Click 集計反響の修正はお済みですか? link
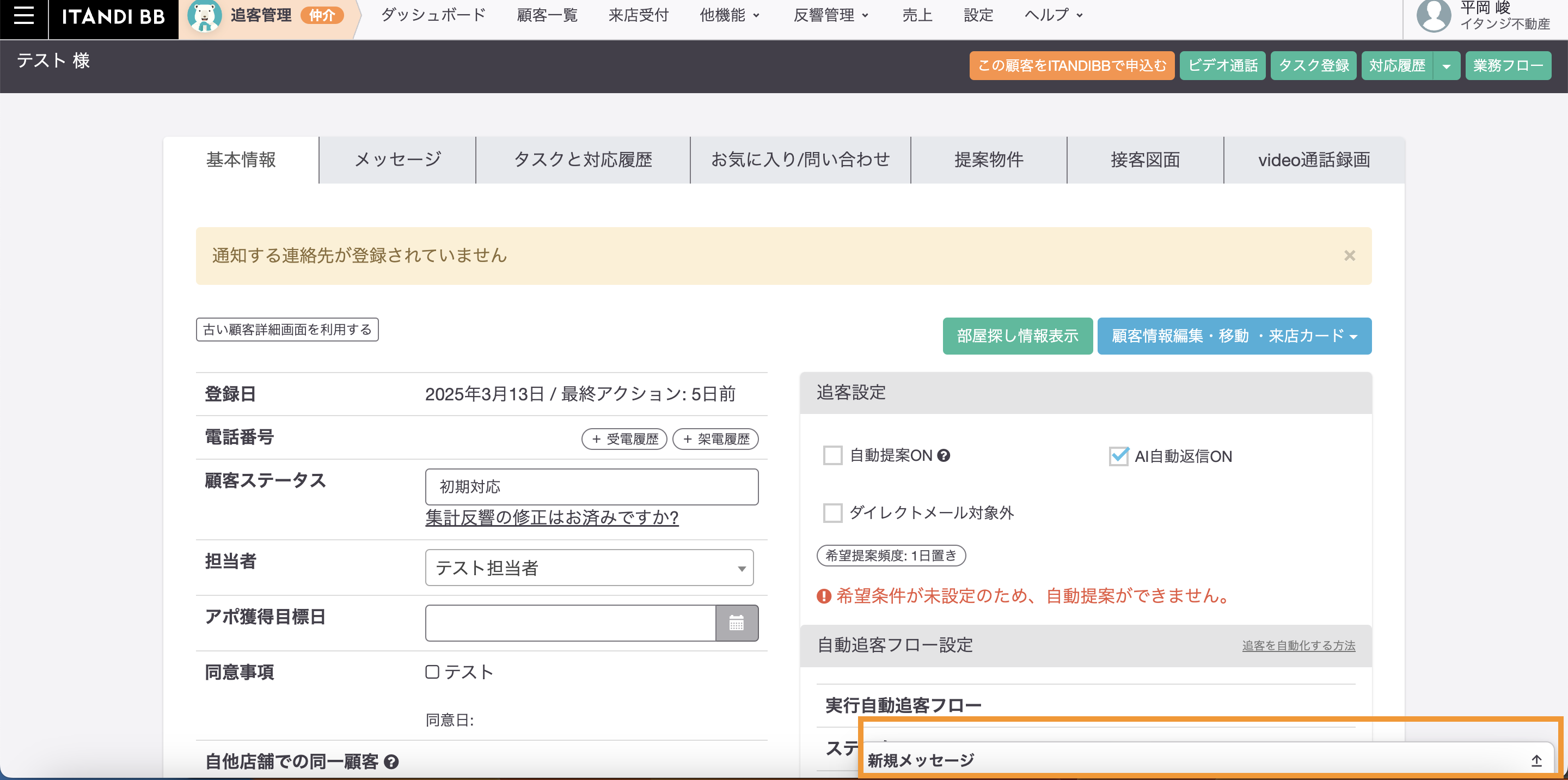The image size is (1568, 780). [x=552, y=517]
